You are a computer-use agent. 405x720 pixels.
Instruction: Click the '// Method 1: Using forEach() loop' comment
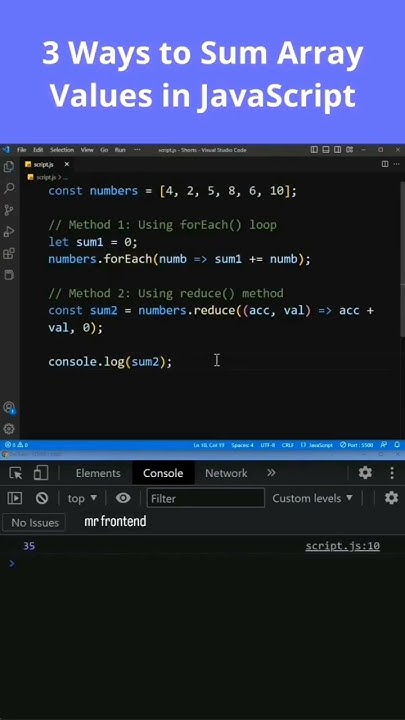point(163,225)
